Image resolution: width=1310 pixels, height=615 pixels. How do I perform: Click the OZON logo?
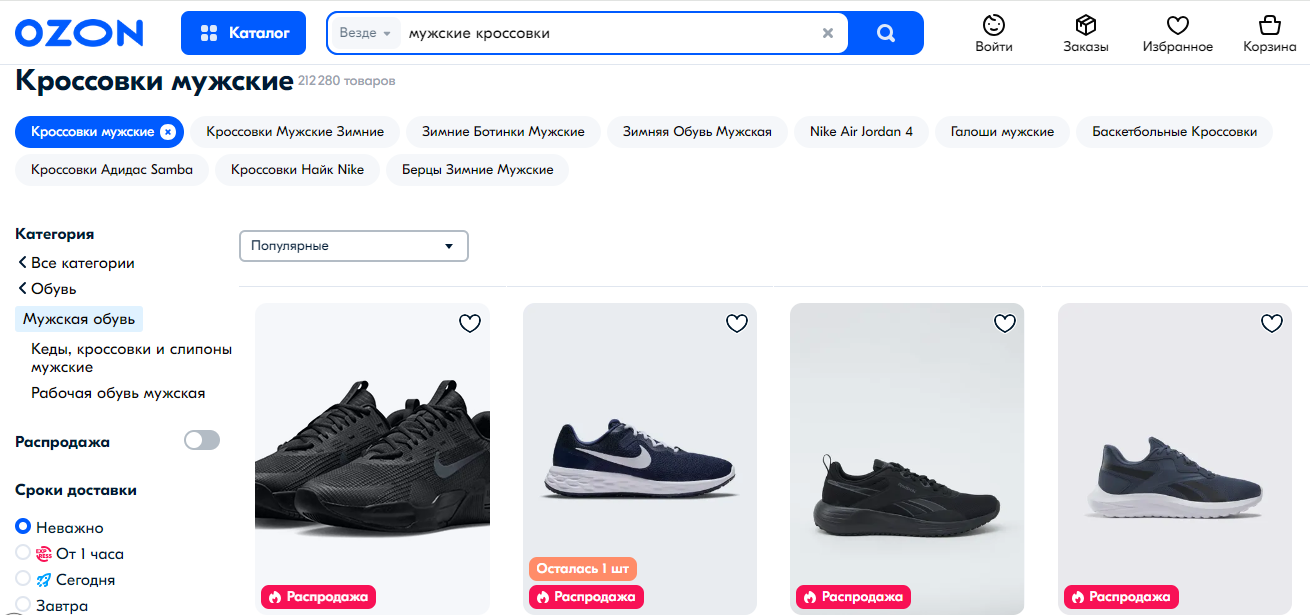click(79, 33)
